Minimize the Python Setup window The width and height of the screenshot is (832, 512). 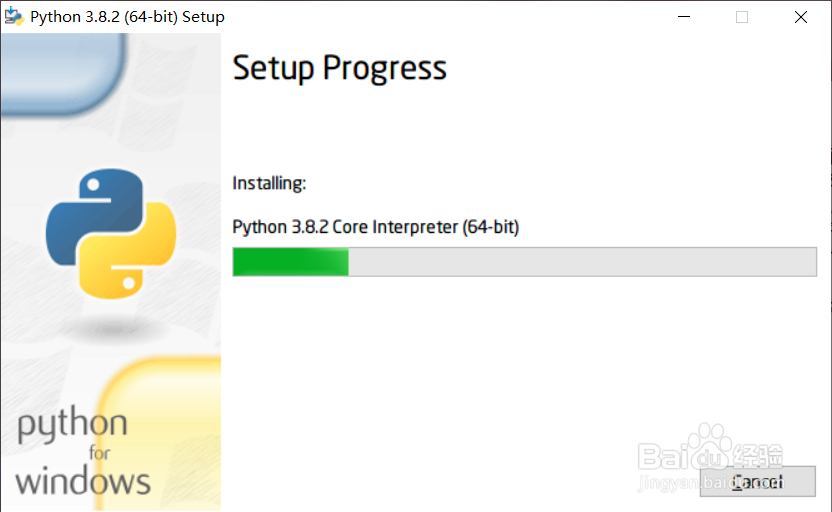684,17
